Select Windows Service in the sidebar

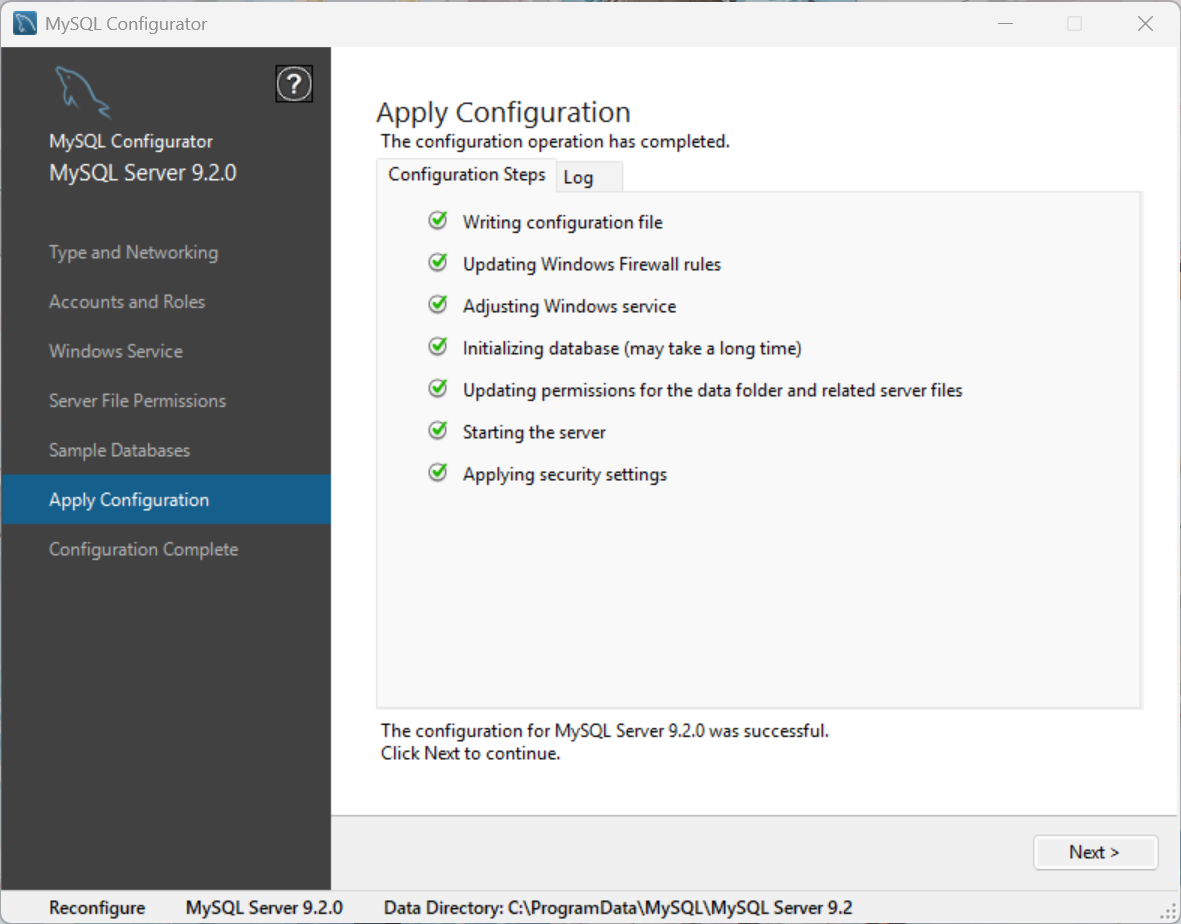click(116, 352)
